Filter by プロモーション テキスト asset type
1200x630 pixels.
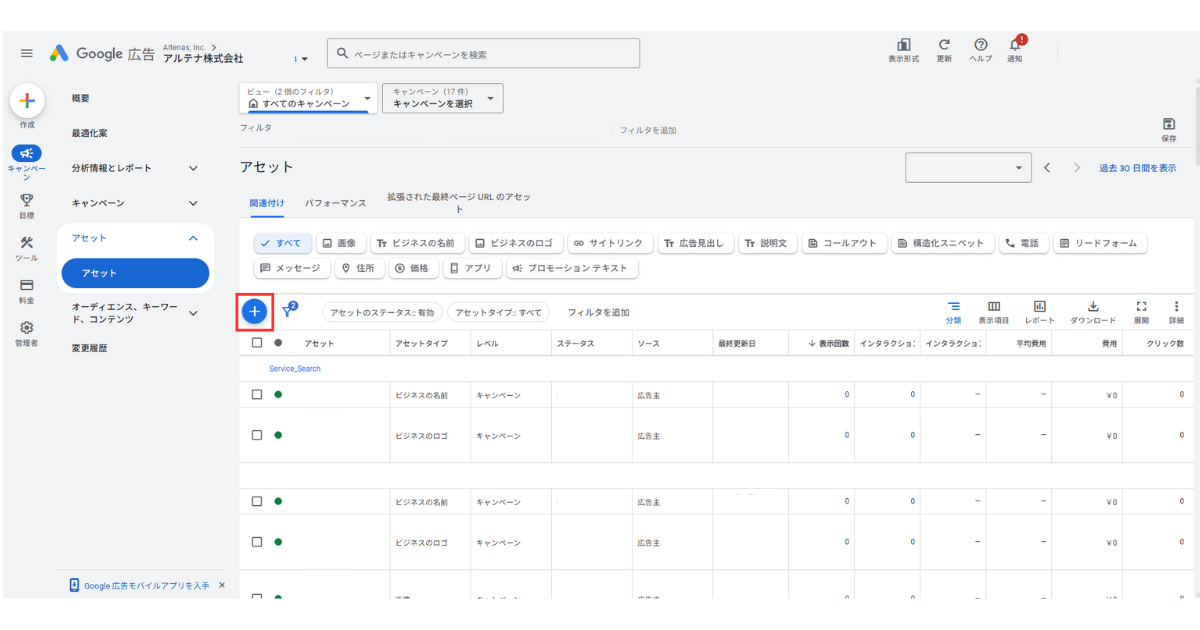(x=572, y=268)
